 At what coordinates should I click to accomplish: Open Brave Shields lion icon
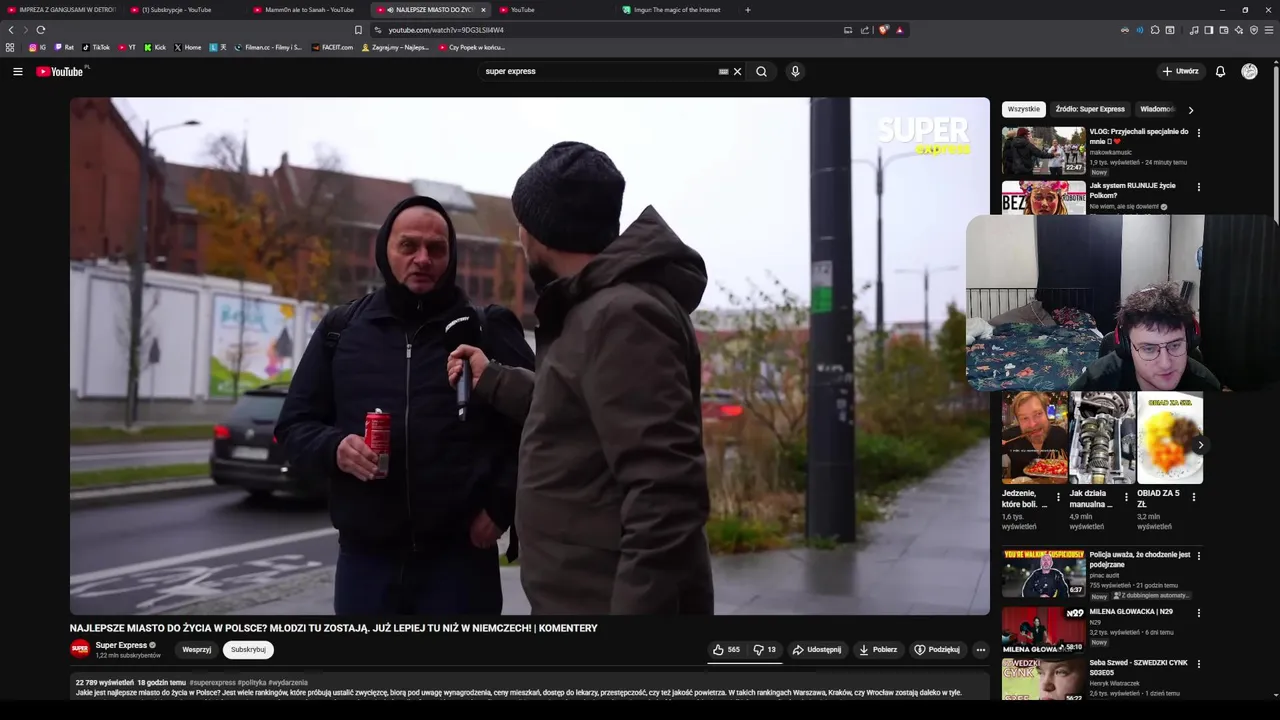(883, 30)
